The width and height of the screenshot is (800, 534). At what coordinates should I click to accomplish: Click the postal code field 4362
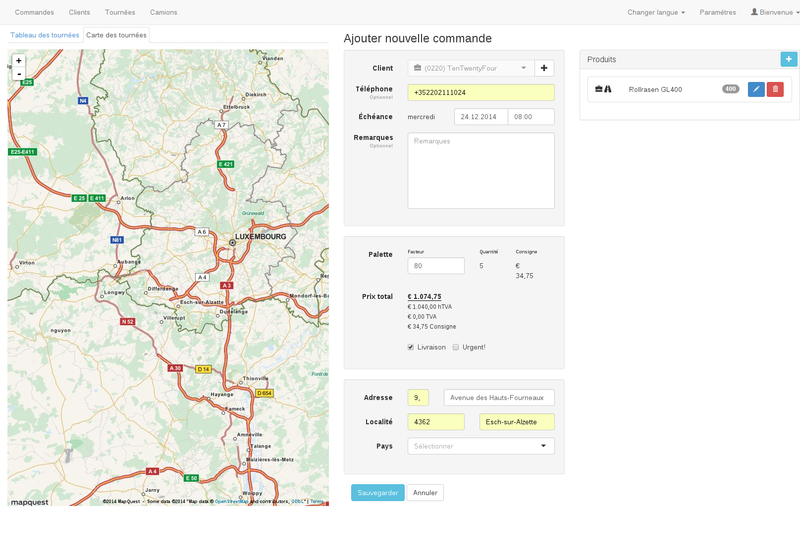coord(436,422)
